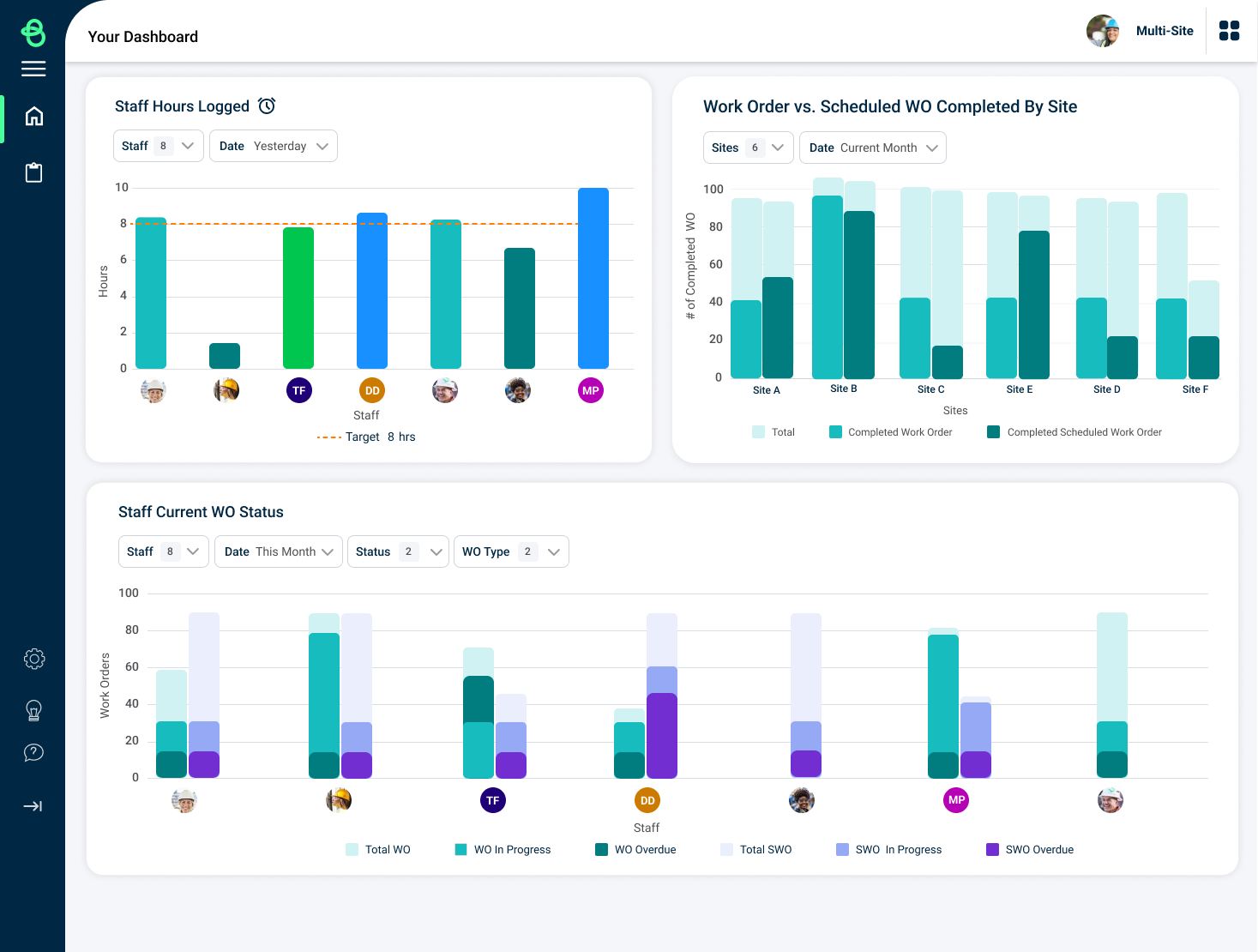
Task: Open the WO Type filter dropdown
Action: pos(511,551)
